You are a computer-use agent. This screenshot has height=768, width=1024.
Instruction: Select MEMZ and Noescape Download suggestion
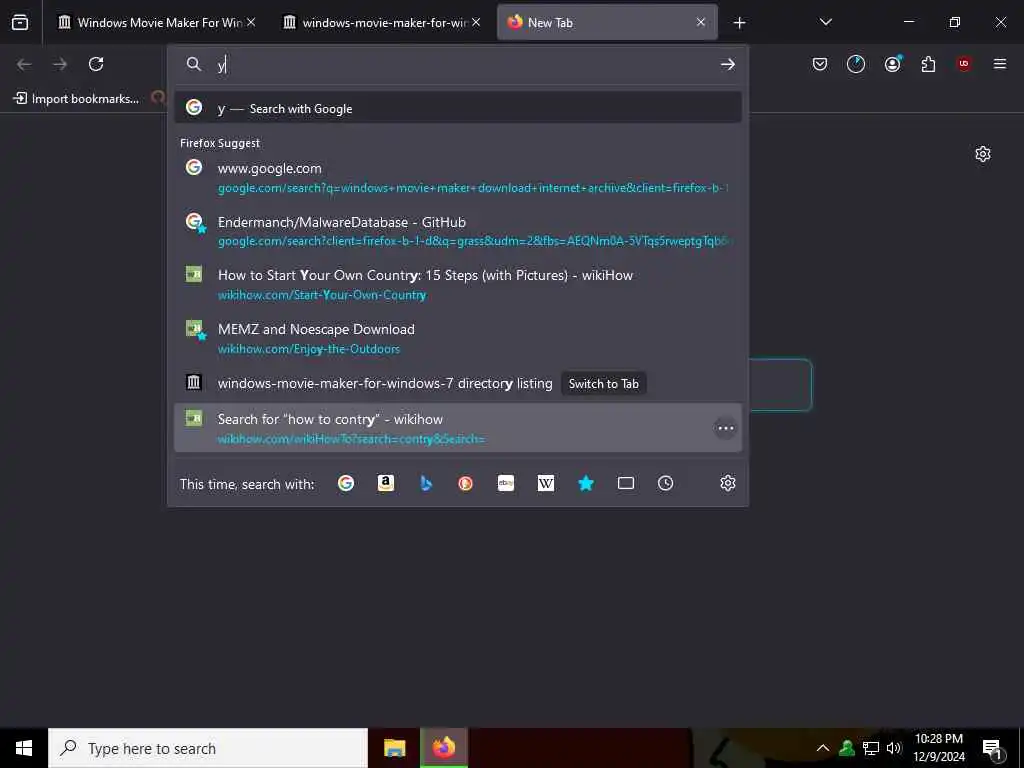458,338
